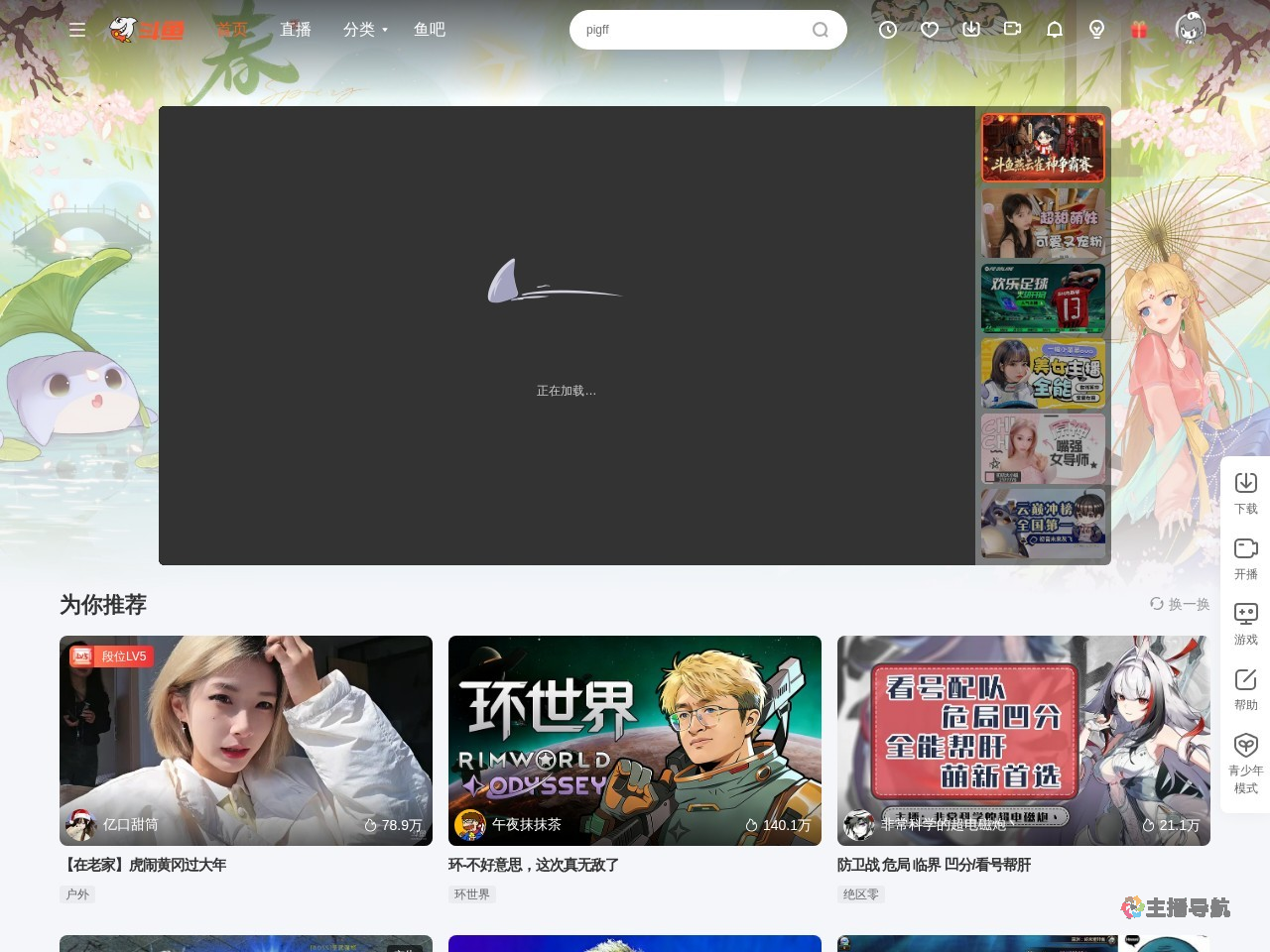
Task: Click 换一换 to refresh recommendations
Action: click(x=1181, y=604)
